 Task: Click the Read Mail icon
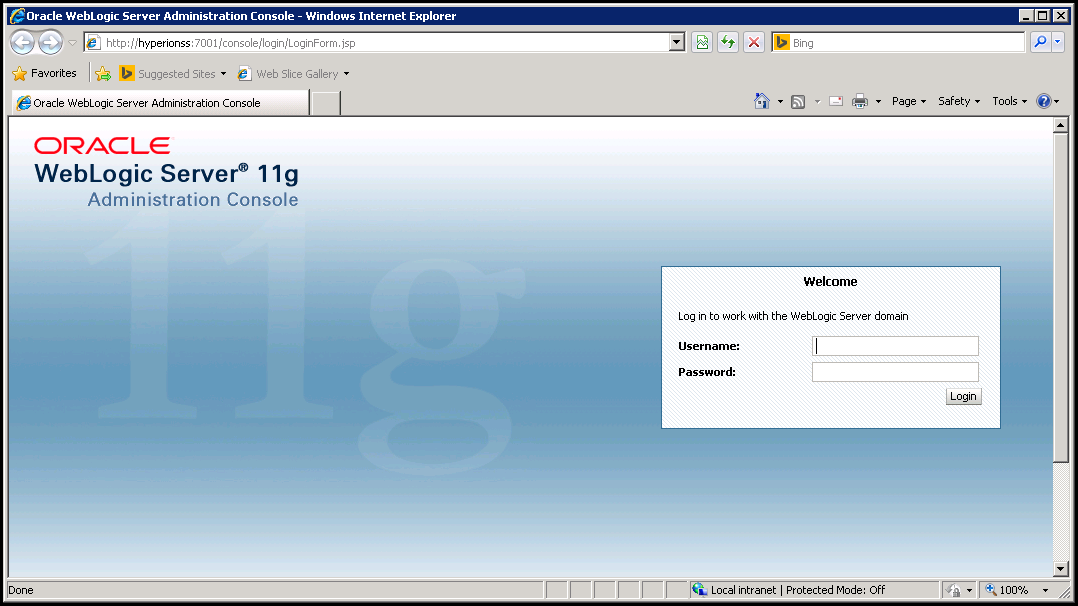click(836, 102)
